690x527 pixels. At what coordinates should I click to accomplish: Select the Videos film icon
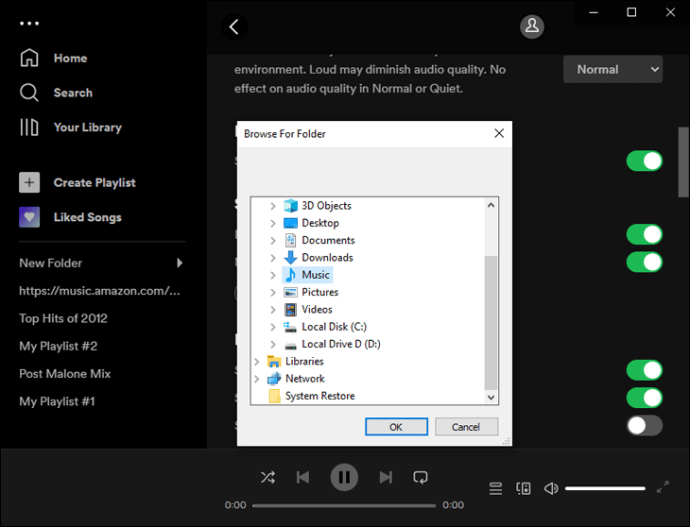click(290, 310)
